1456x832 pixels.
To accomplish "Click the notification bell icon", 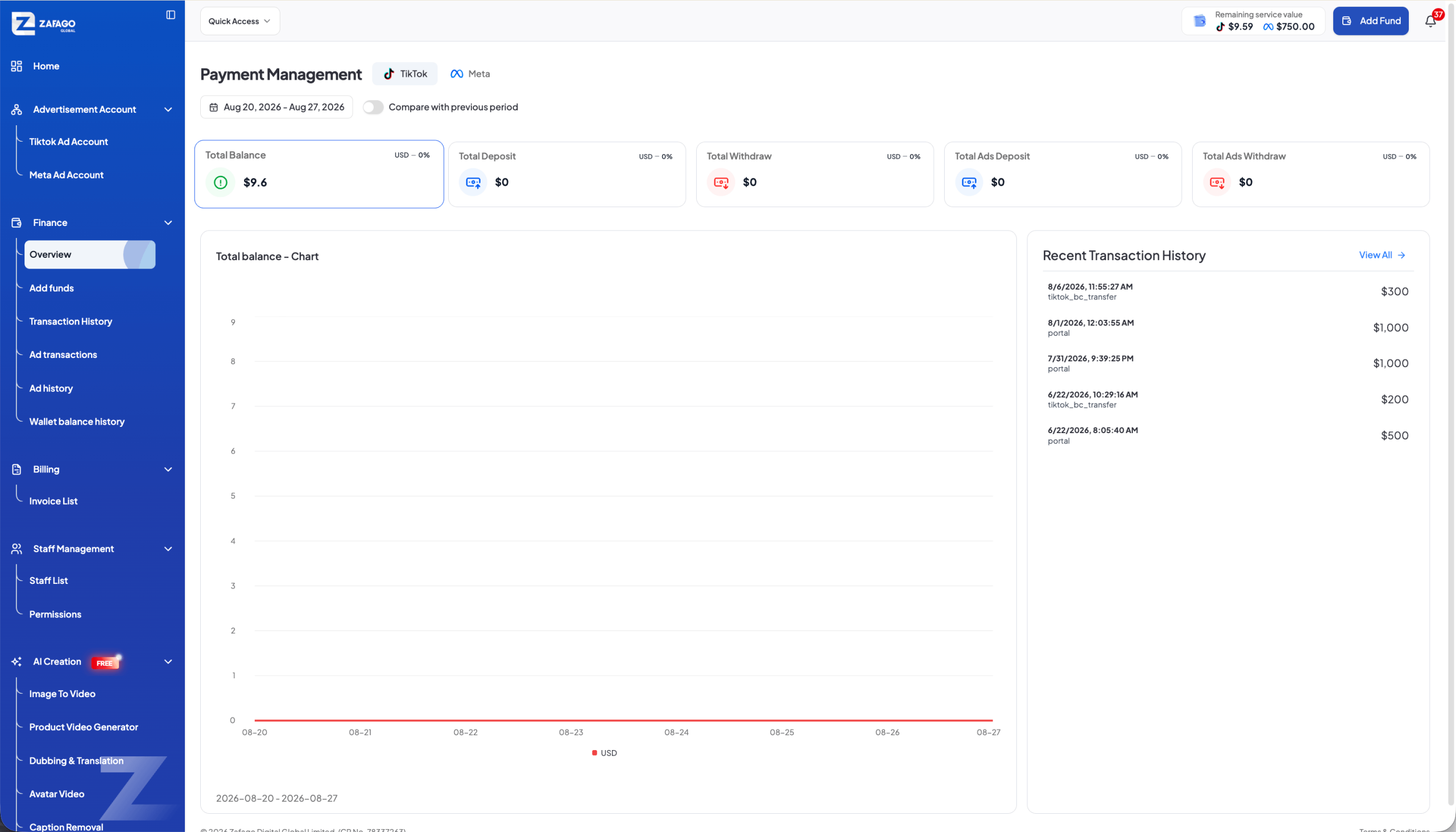I will tap(1430, 21).
